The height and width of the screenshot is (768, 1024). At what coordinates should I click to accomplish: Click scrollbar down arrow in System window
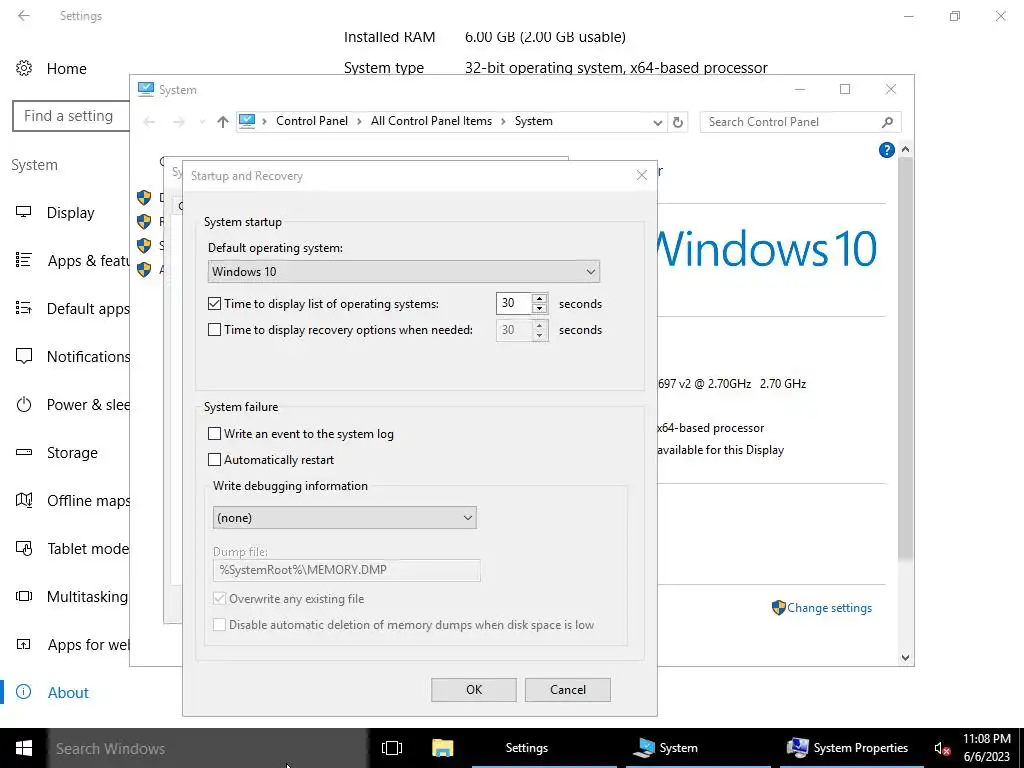point(905,658)
